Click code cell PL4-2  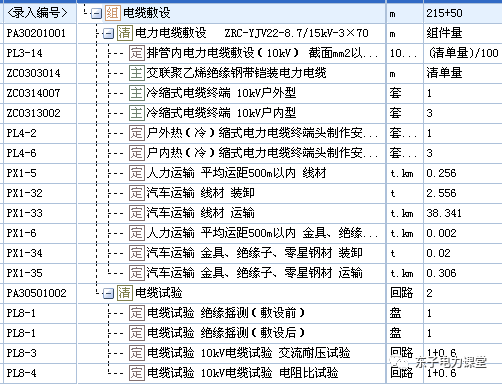click(x=40, y=133)
